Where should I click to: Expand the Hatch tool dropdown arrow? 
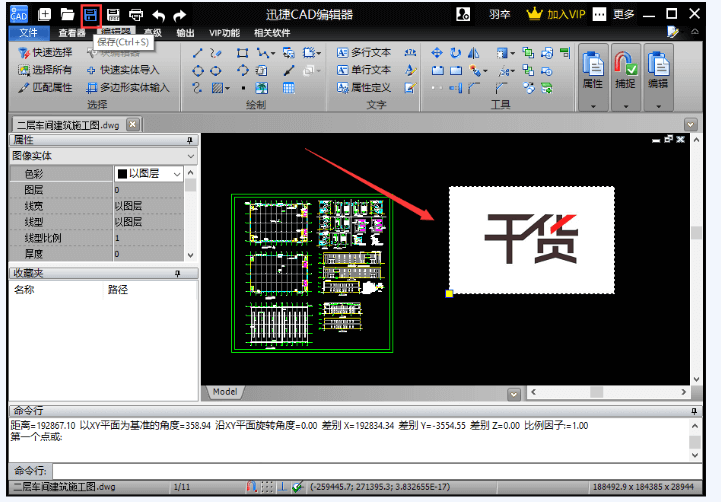pos(227,88)
